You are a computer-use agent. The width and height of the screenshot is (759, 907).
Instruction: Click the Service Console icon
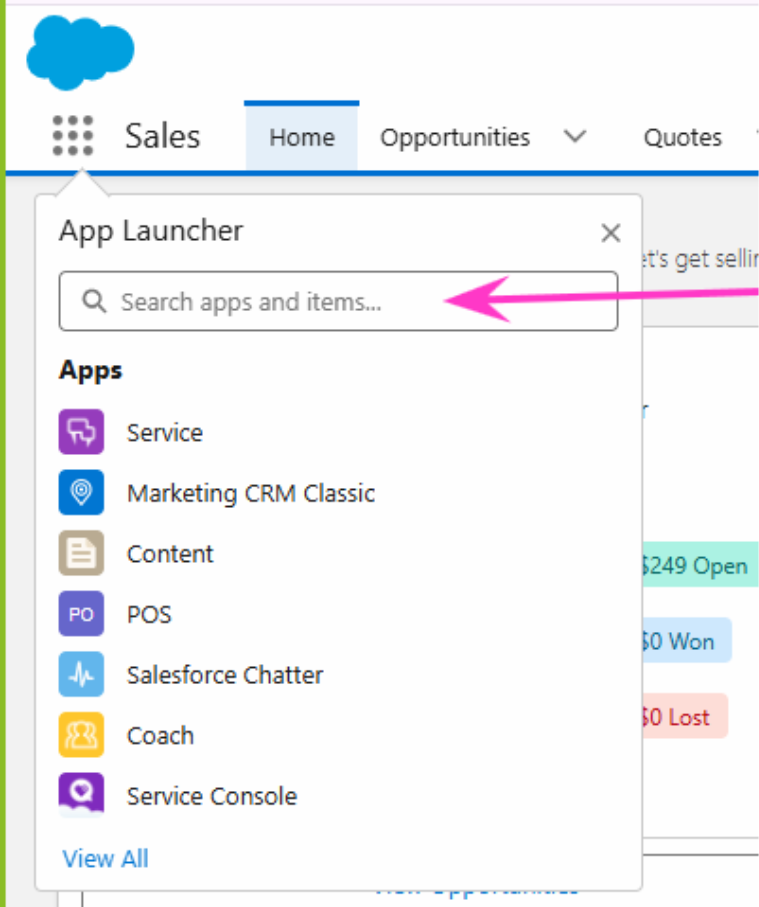(82, 795)
